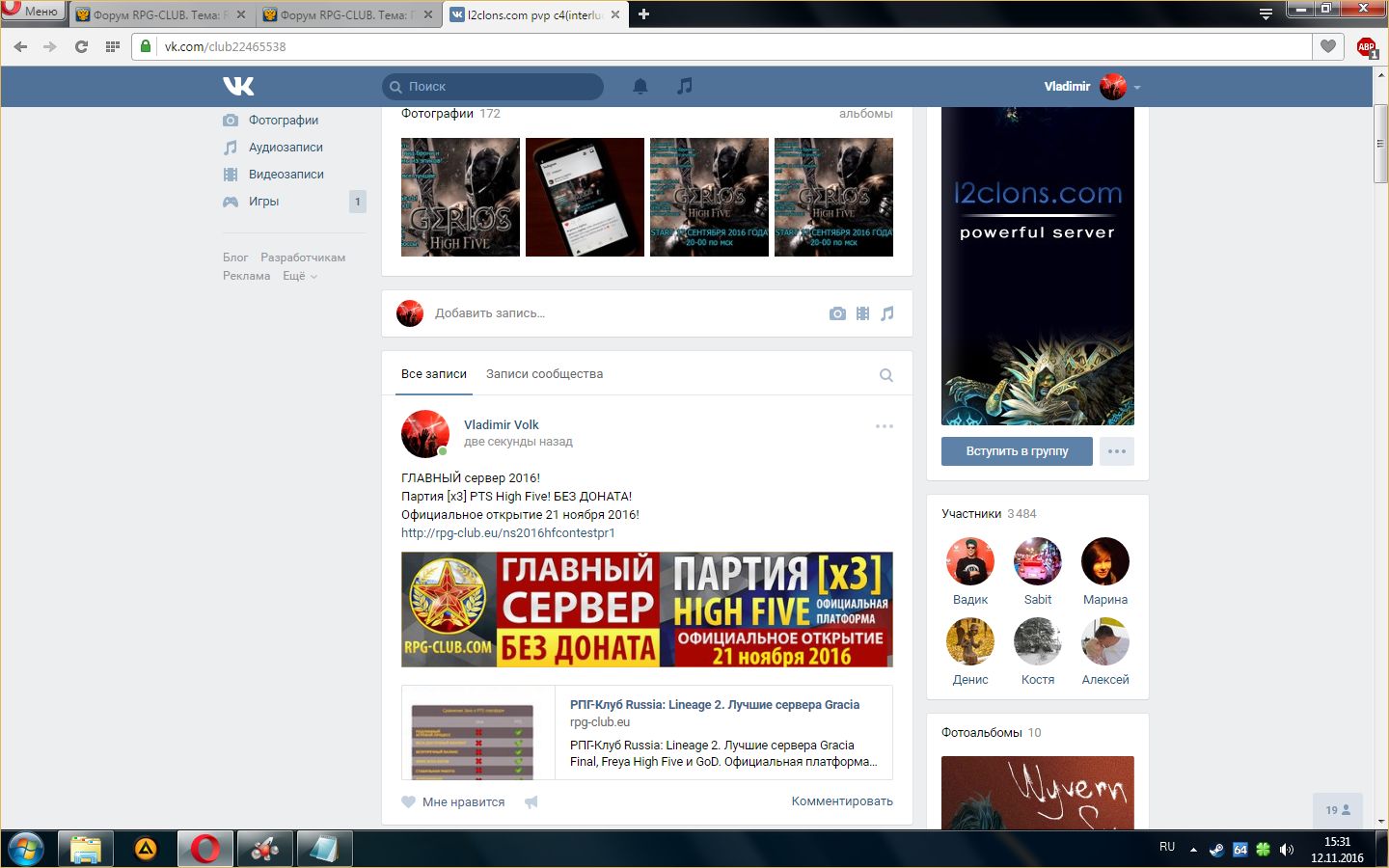Screen dimensions: 1389x868
Task: Open the Блог footer link
Action: coord(235,258)
